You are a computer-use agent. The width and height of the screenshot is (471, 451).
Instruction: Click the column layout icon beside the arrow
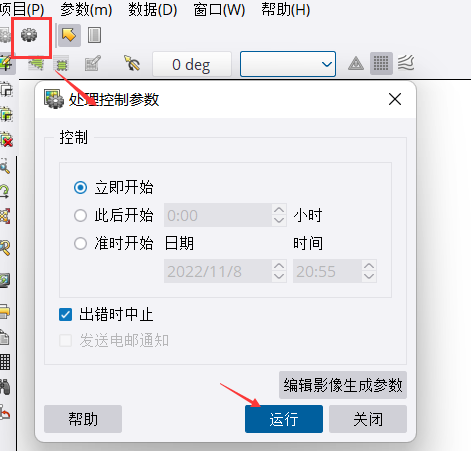pyautogui.click(x=94, y=35)
